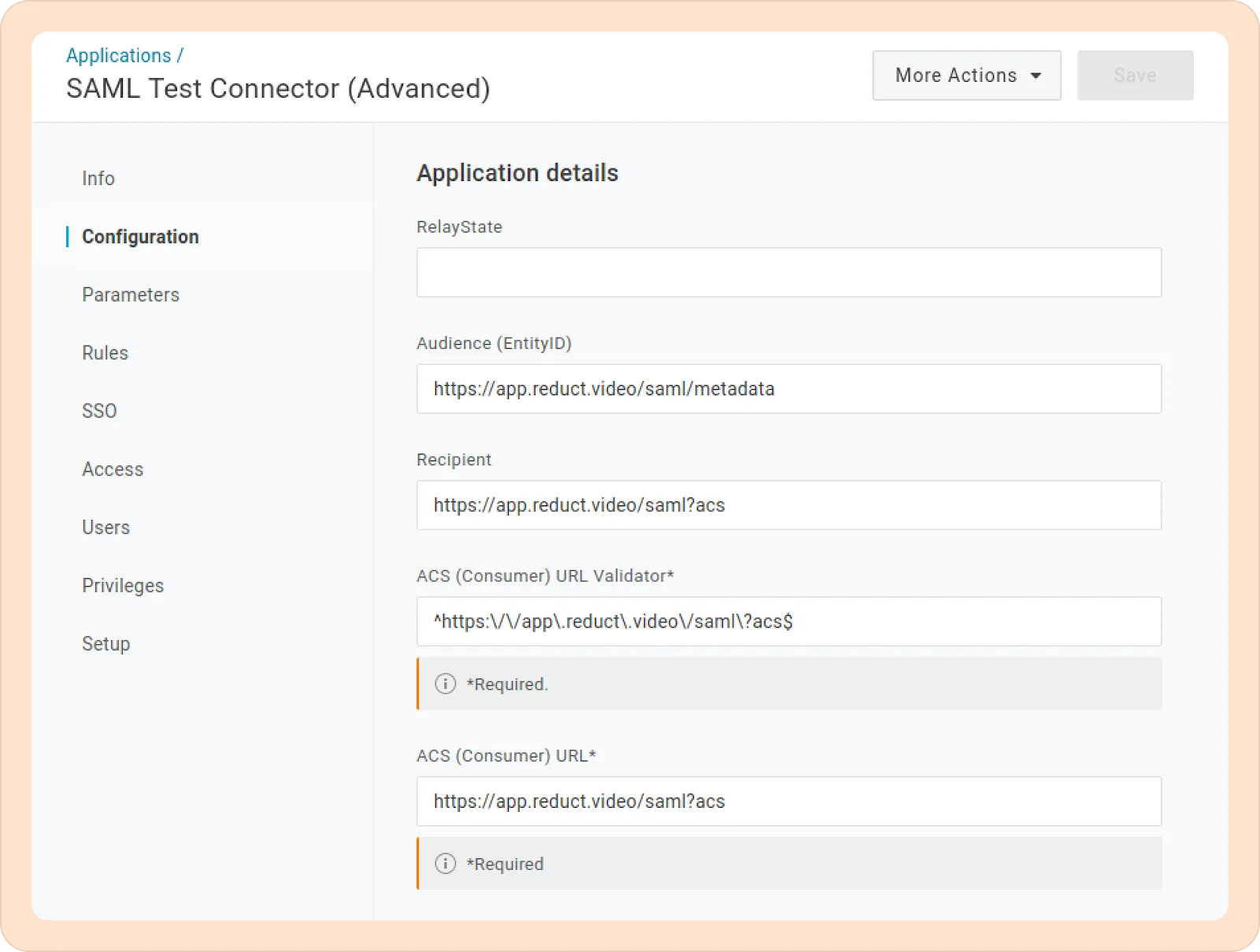Select the Configuration sidebar item
Viewport: 1260px width, 952px height.
(x=140, y=237)
